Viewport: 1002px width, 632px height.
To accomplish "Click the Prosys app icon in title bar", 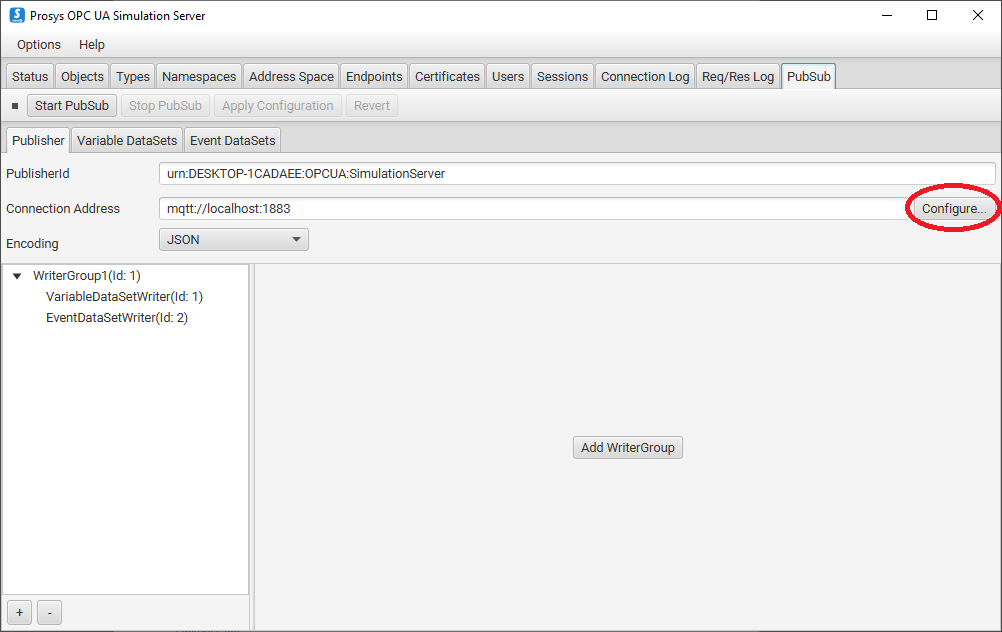I will (17, 15).
